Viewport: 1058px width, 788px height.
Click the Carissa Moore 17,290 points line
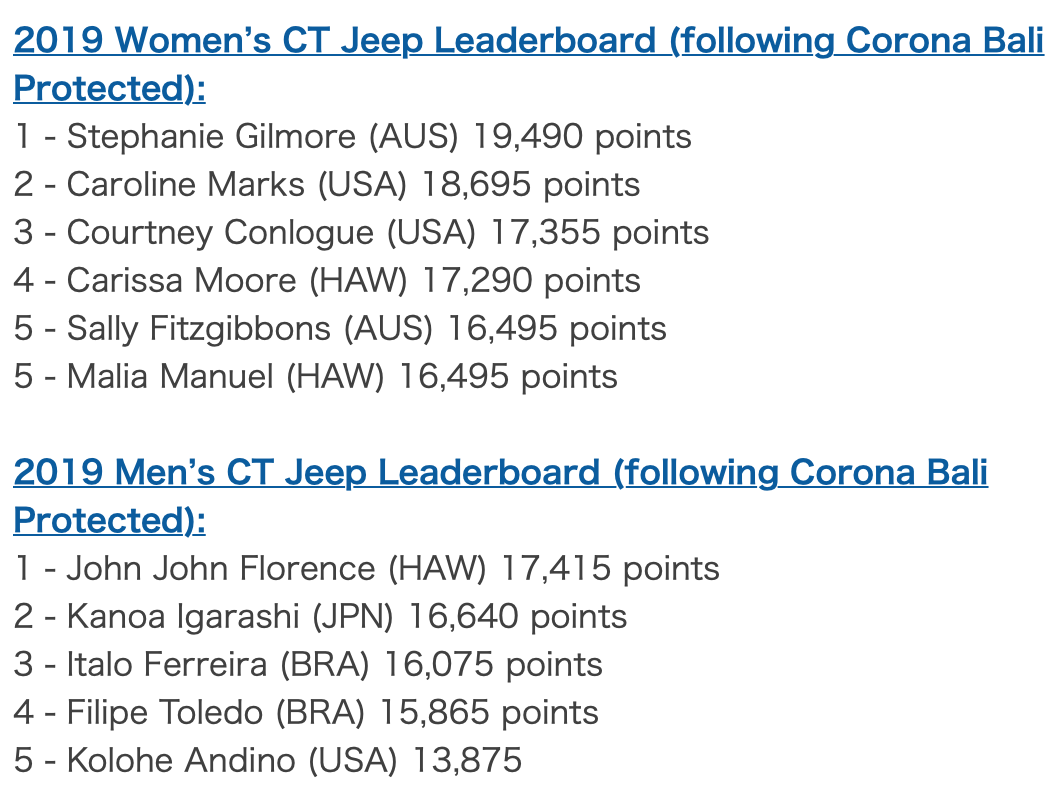(327, 281)
